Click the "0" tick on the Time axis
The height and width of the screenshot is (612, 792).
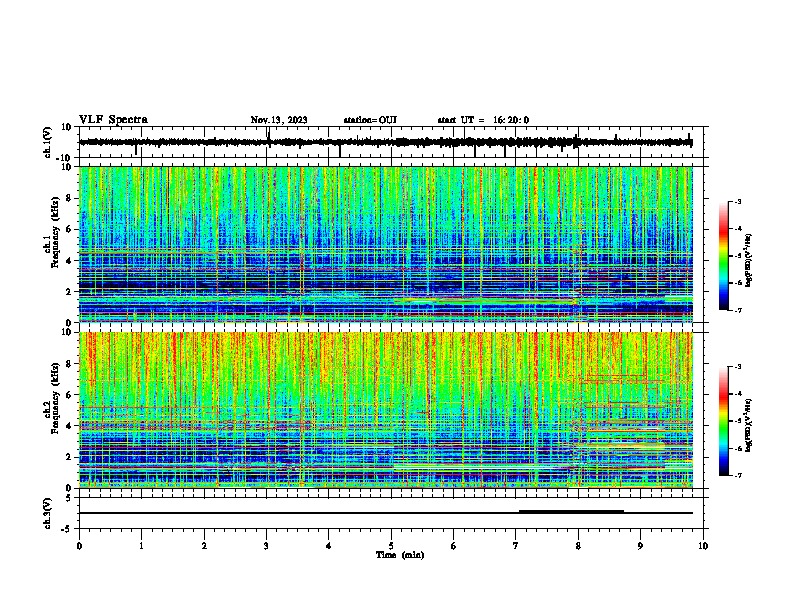[79, 546]
